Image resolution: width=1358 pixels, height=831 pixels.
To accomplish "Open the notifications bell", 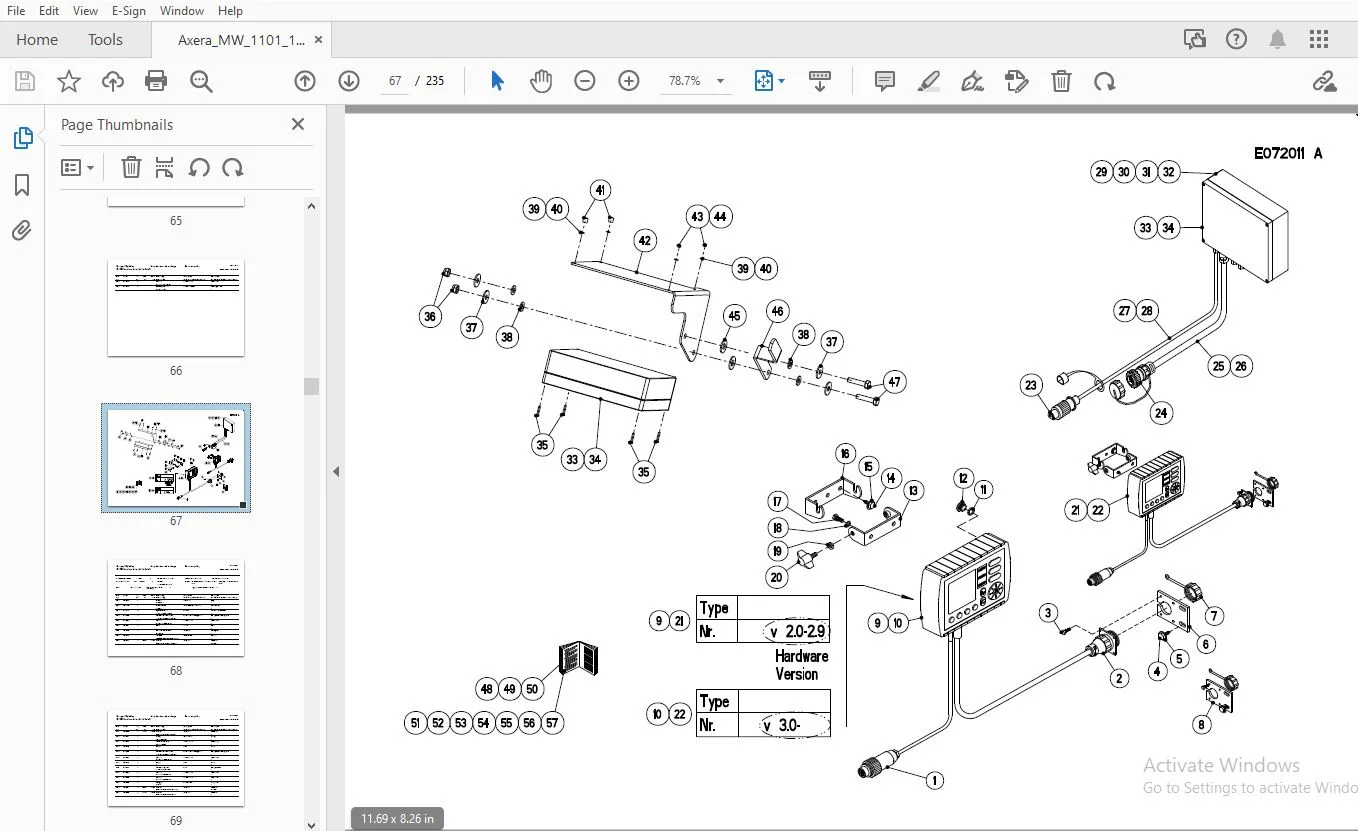I will tap(1277, 39).
